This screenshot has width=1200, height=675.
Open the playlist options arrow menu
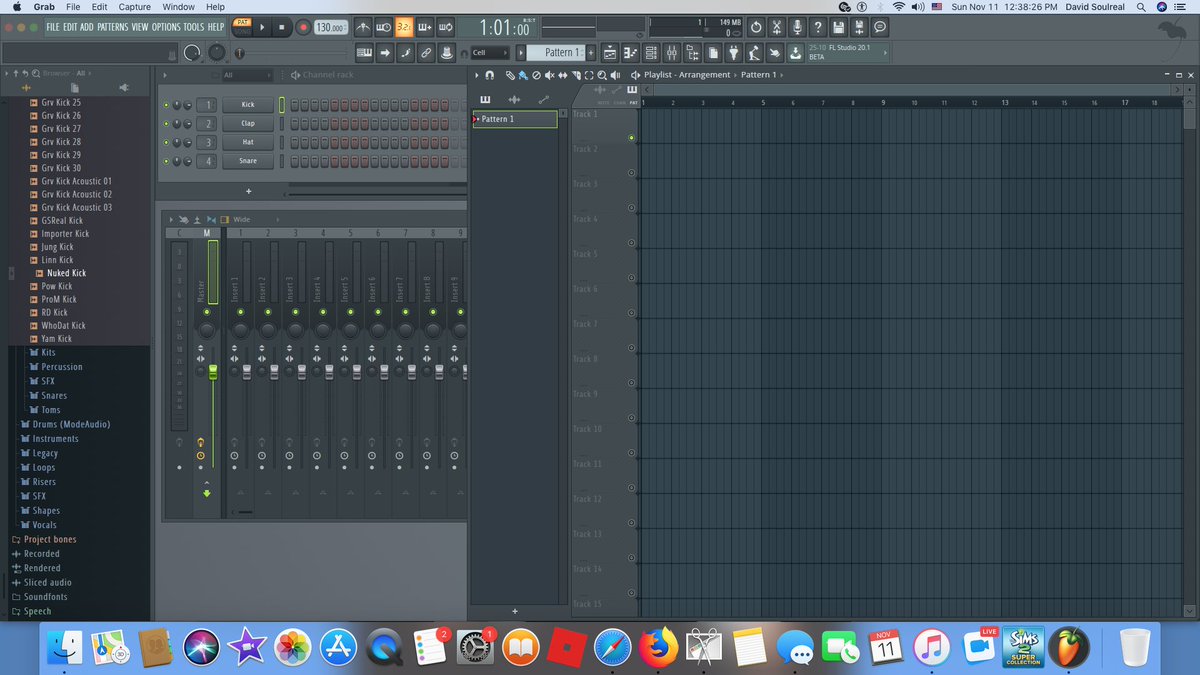(476, 75)
